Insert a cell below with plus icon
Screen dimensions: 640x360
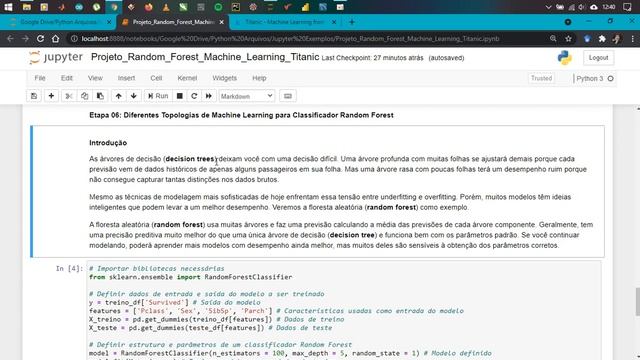51,96
